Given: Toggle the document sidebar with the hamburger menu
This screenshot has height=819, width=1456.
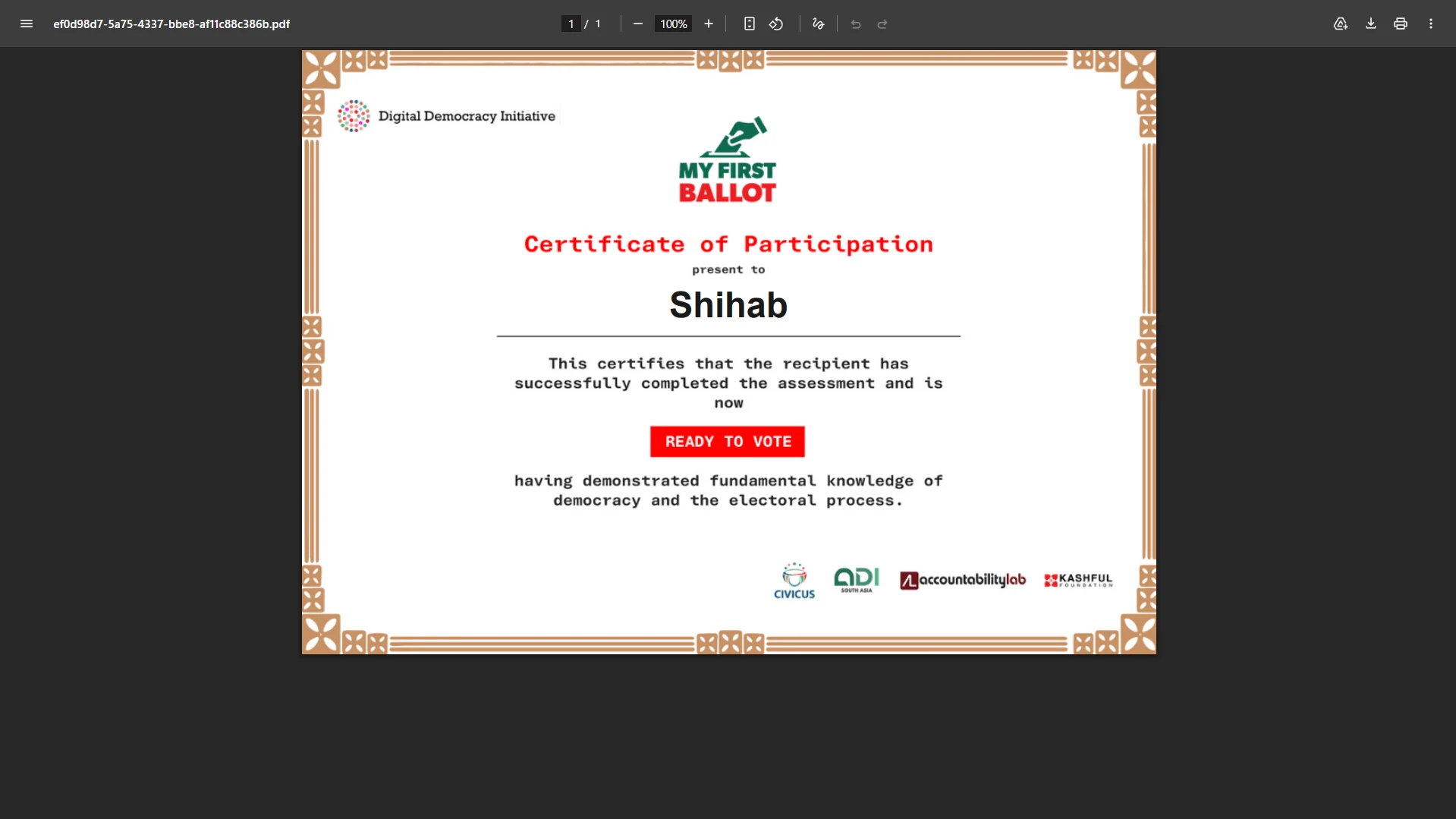Looking at the screenshot, I should coord(27,24).
